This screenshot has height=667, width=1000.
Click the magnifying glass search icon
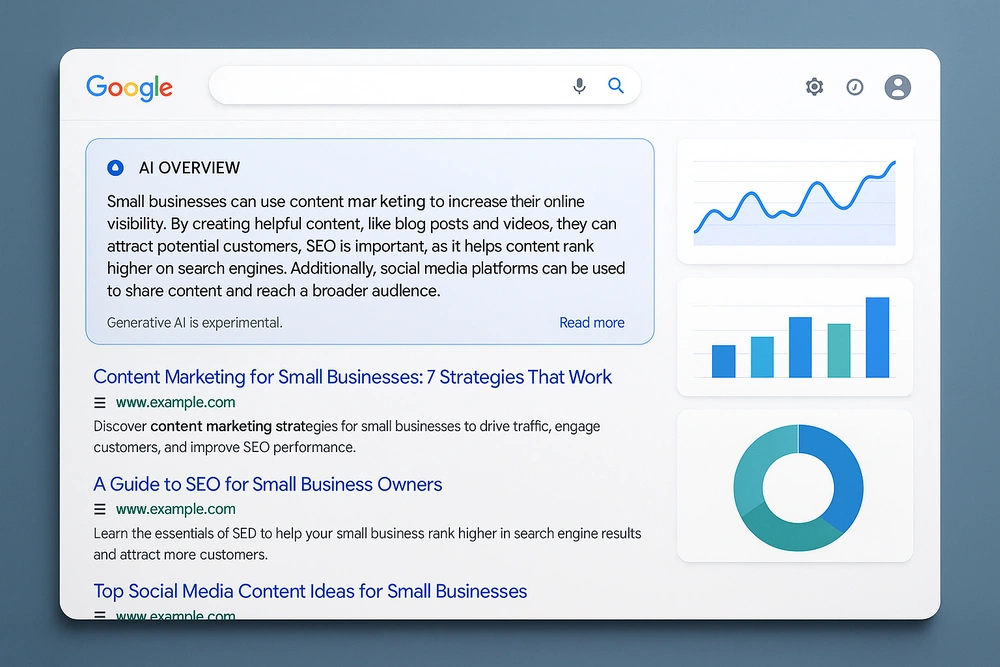[616, 86]
